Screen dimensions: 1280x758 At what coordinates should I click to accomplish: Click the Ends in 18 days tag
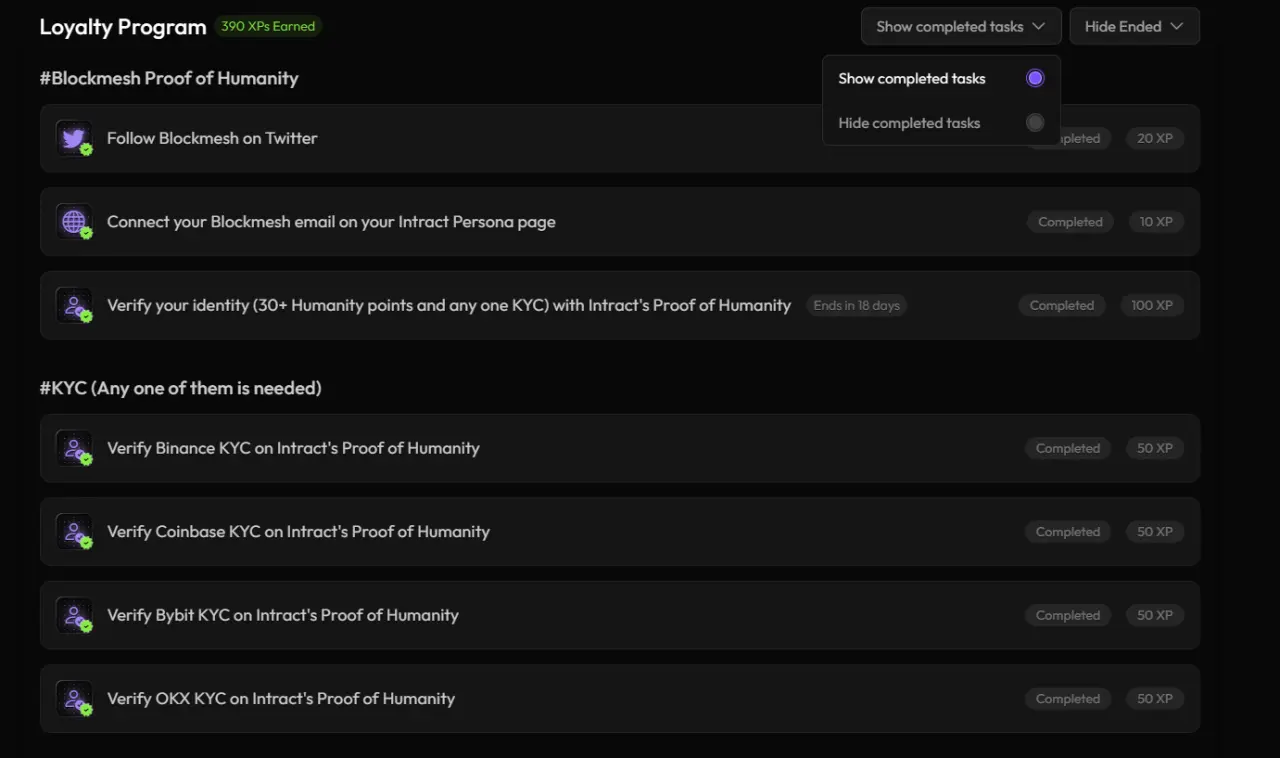click(x=857, y=305)
